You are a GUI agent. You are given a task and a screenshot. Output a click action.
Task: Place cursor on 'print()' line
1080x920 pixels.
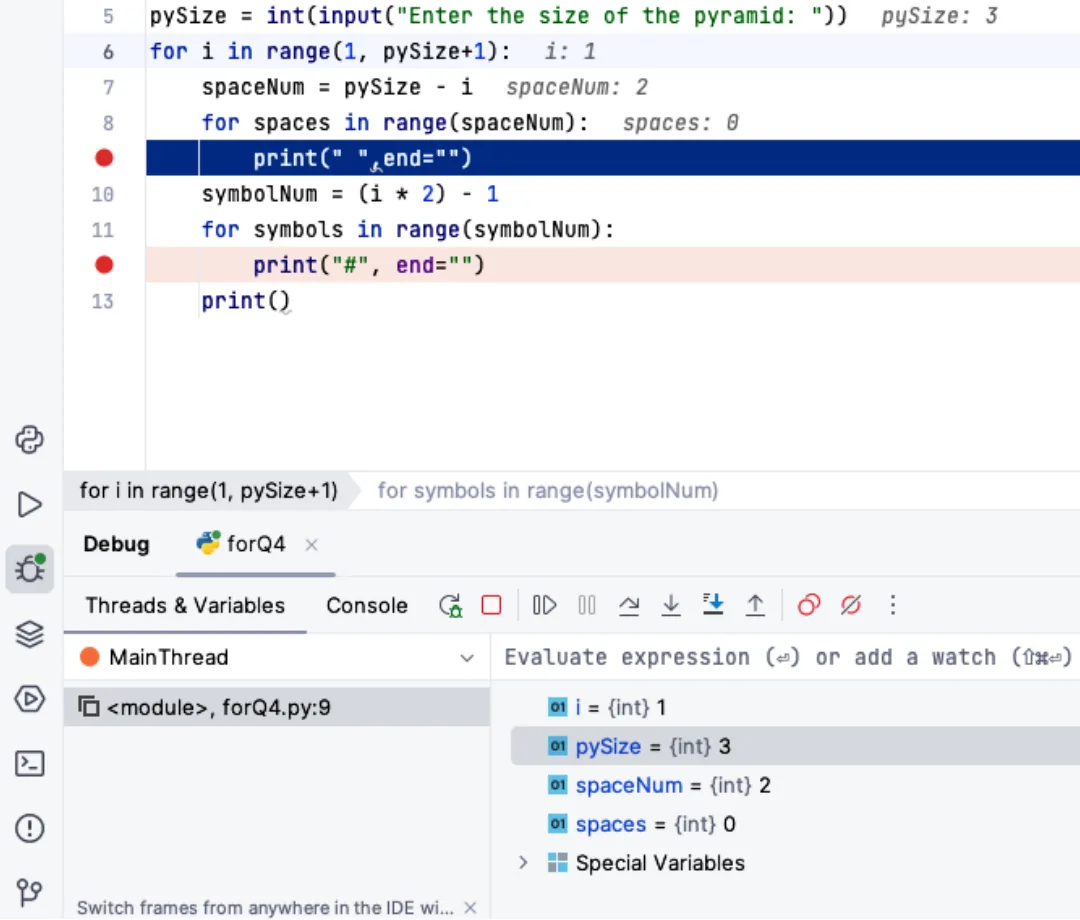coord(245,301)
